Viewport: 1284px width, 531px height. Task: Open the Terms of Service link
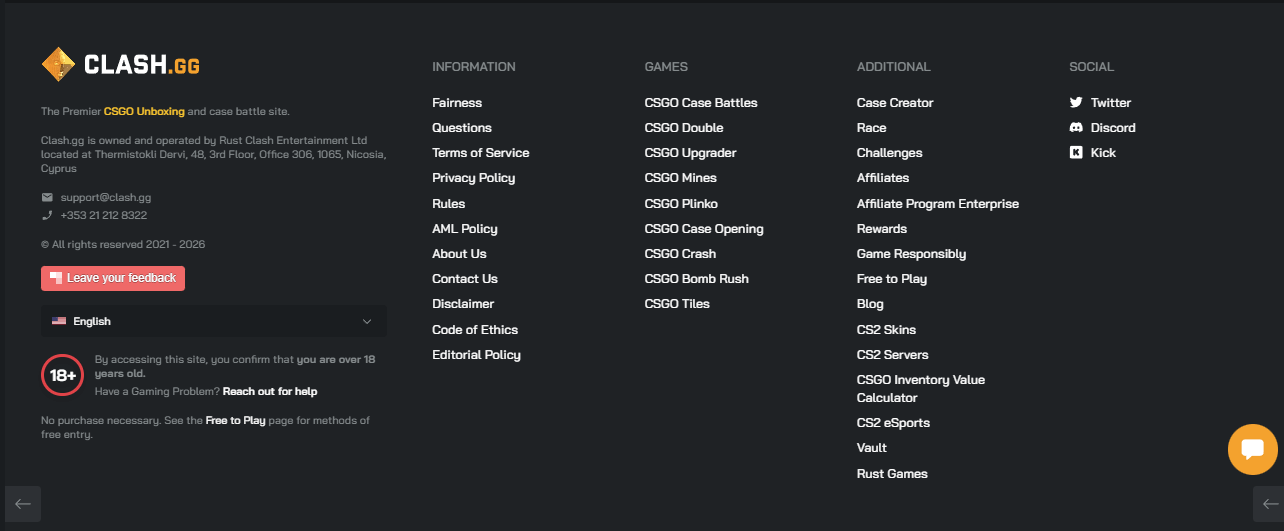point(480,153)
